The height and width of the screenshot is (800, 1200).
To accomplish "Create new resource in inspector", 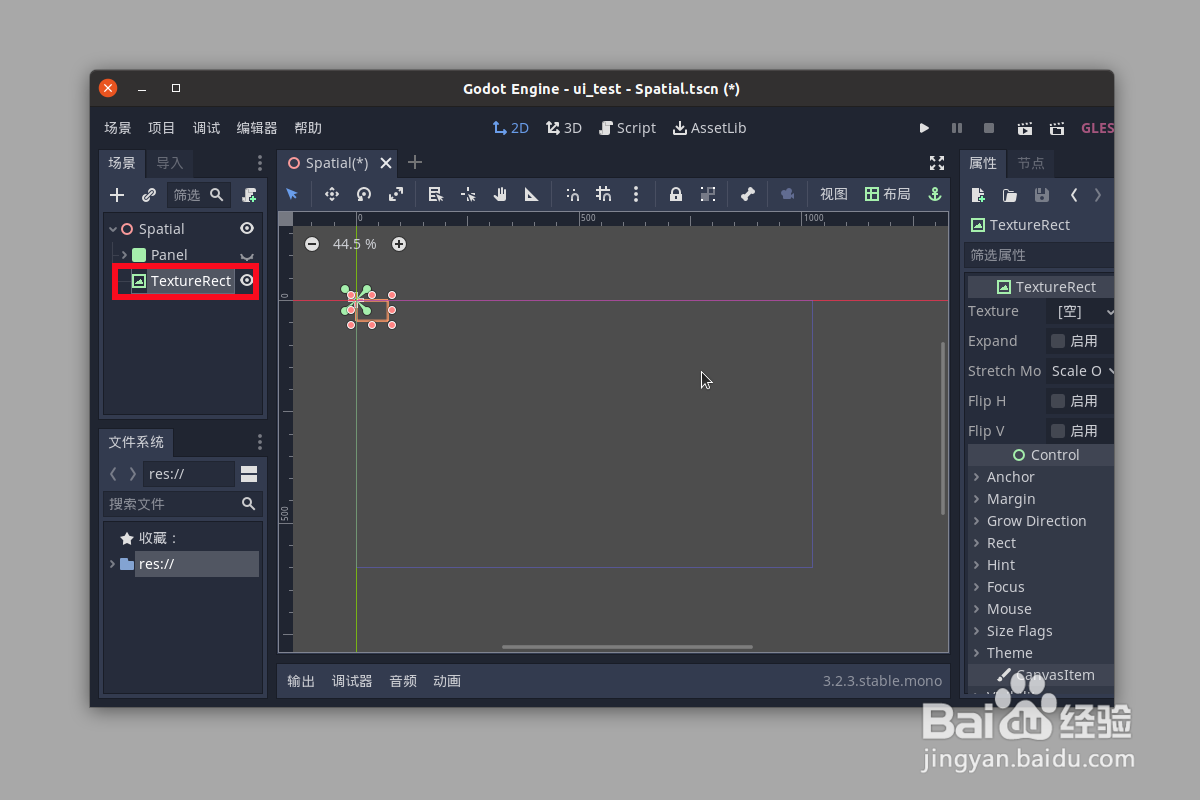I will (978, 195).
